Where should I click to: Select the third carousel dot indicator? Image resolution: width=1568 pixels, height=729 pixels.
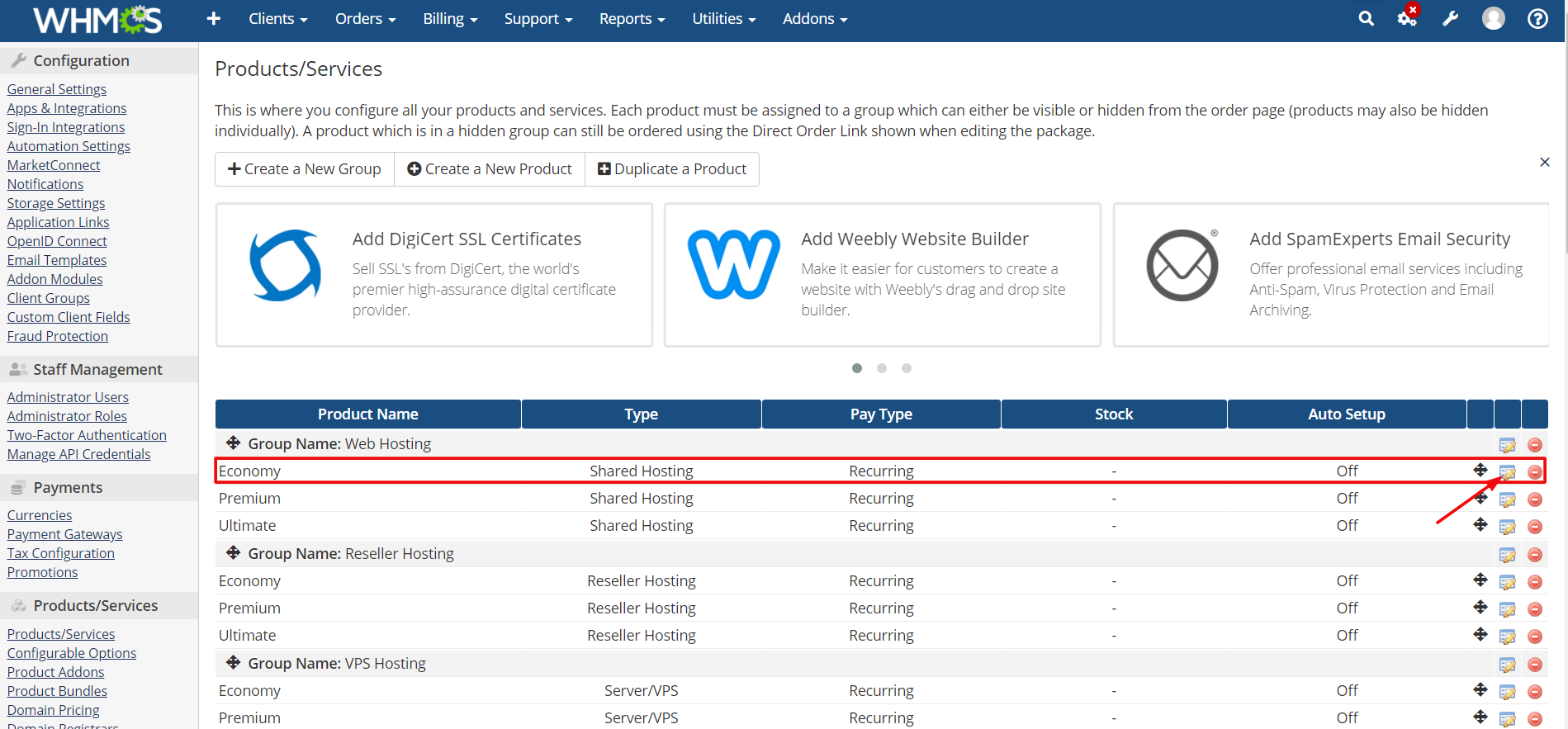click(x=907, y=368)
